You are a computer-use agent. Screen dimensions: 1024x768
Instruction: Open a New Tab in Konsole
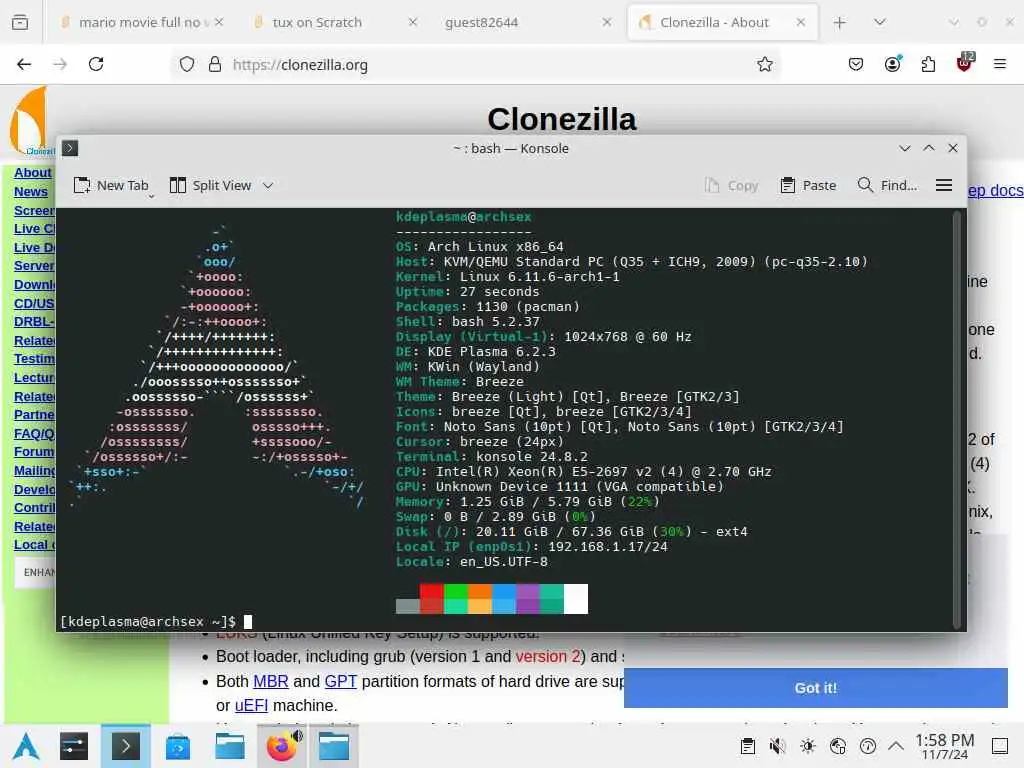111,185
